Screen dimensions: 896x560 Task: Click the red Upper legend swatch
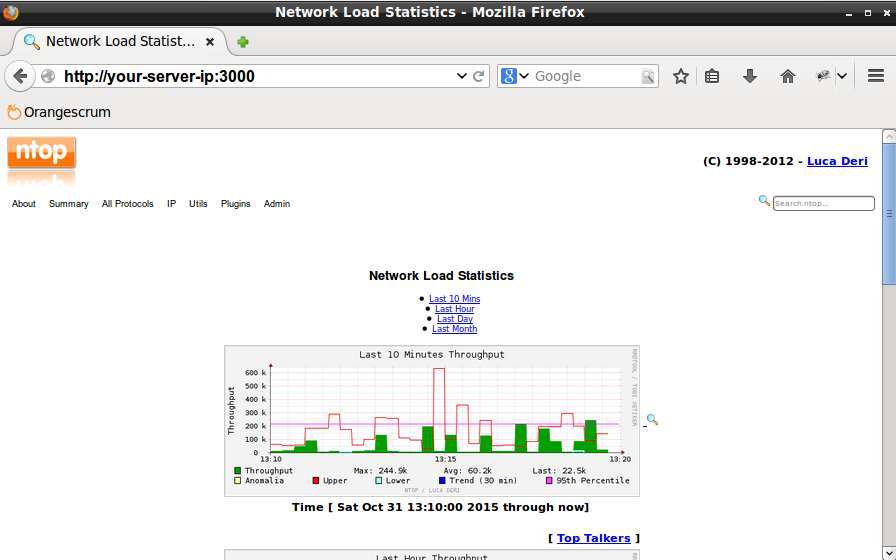click(x=315, y=481)
